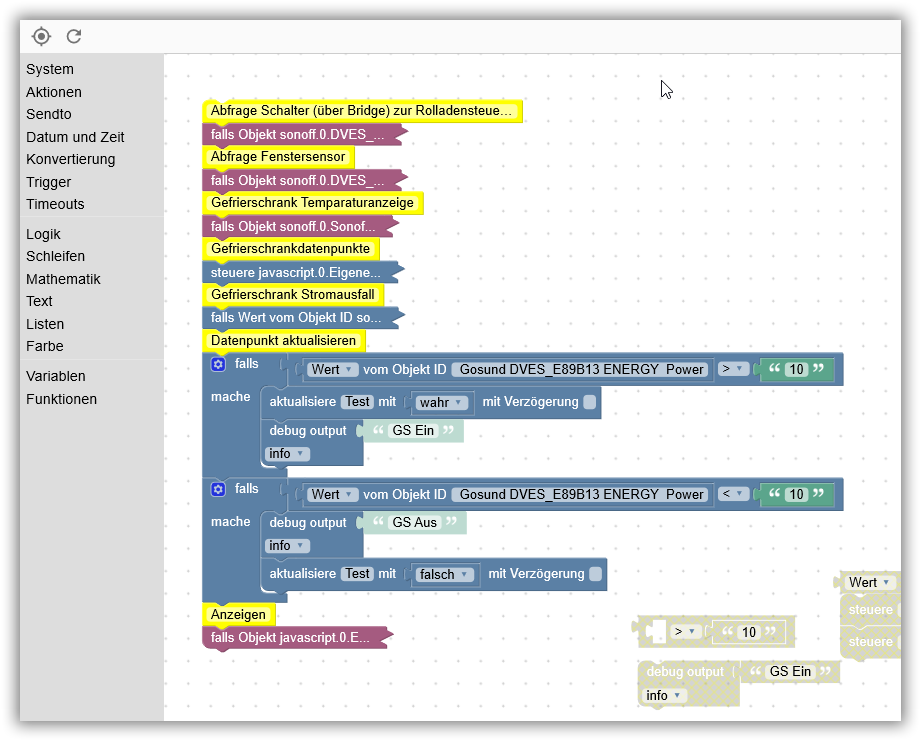
Task: Open info level dropdown under GS Ein
Action: 287,453
